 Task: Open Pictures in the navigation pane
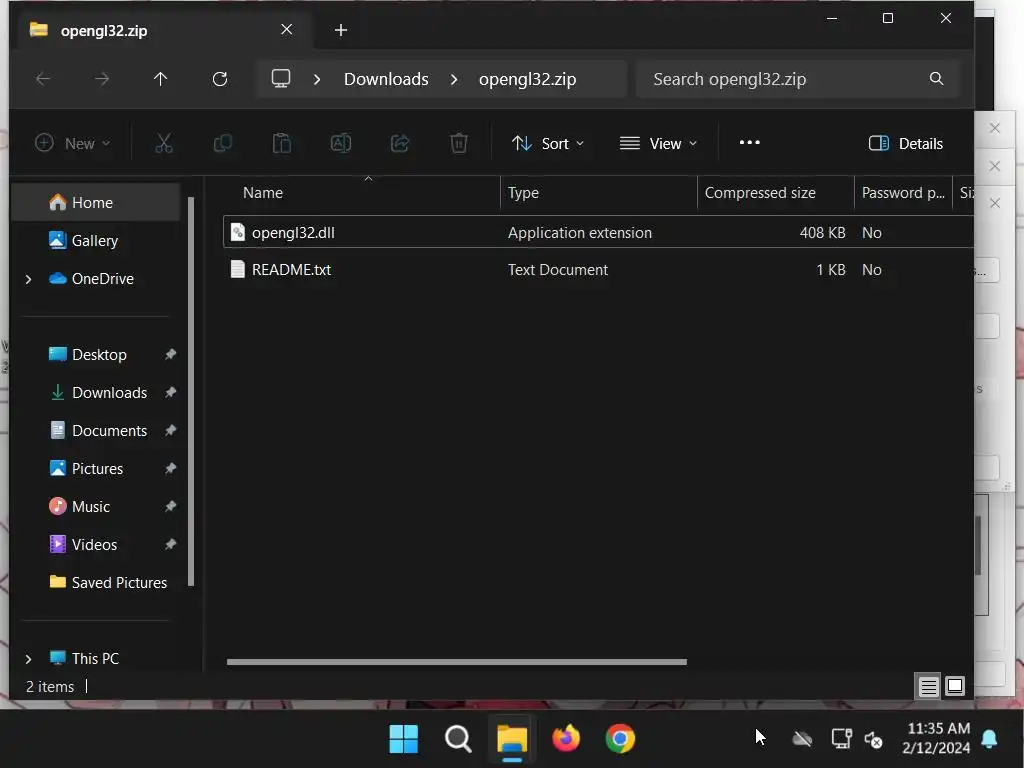point(97,468)
